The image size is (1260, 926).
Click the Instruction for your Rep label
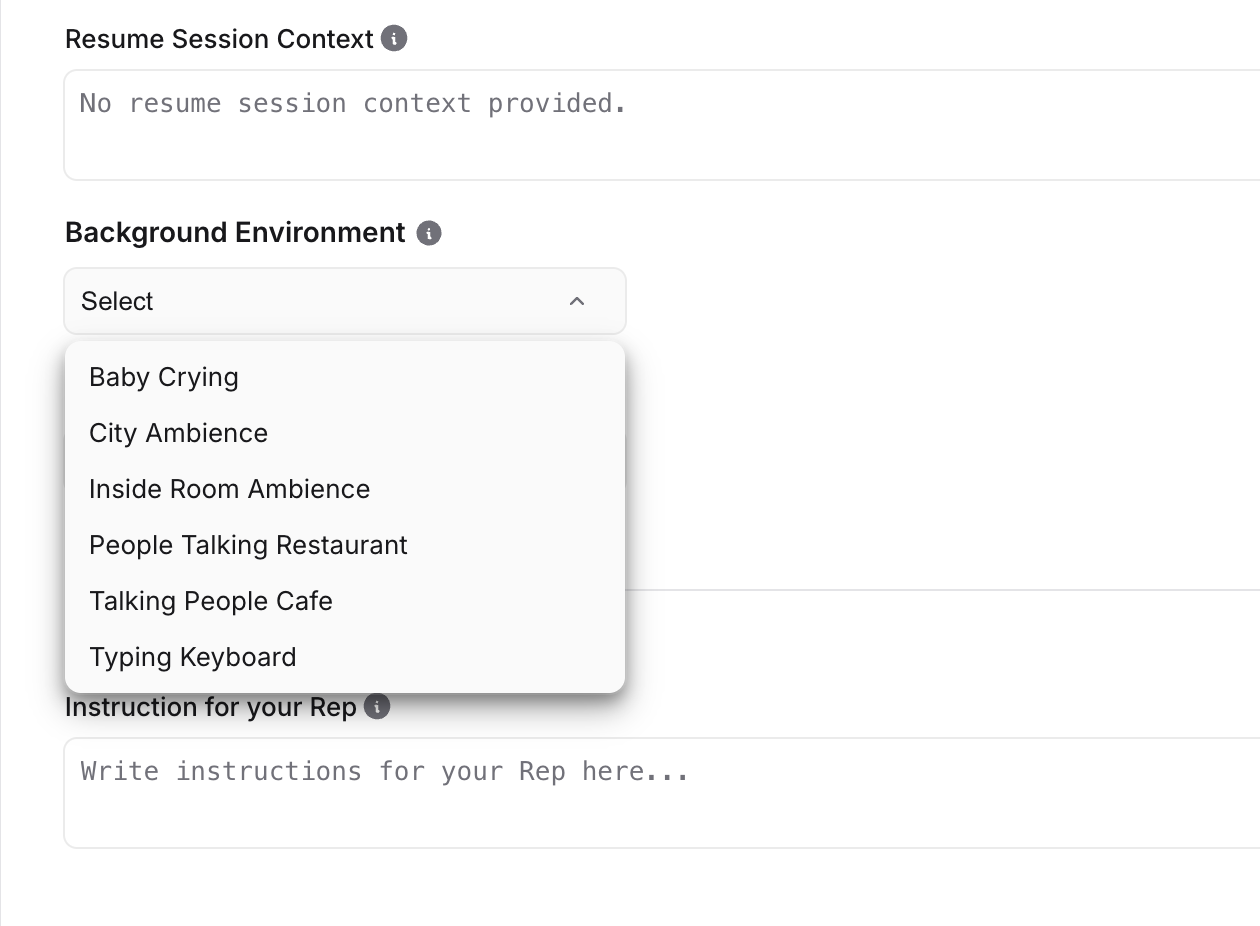click(x=211, y=707)
